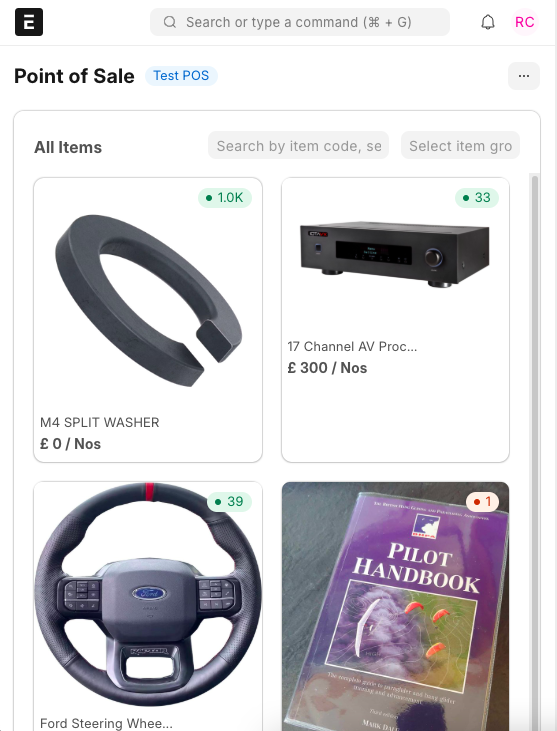This screenshot has width=557, height=731.
Task: Click the 1.0K stock badge on washer
Action: pos(225,198)
